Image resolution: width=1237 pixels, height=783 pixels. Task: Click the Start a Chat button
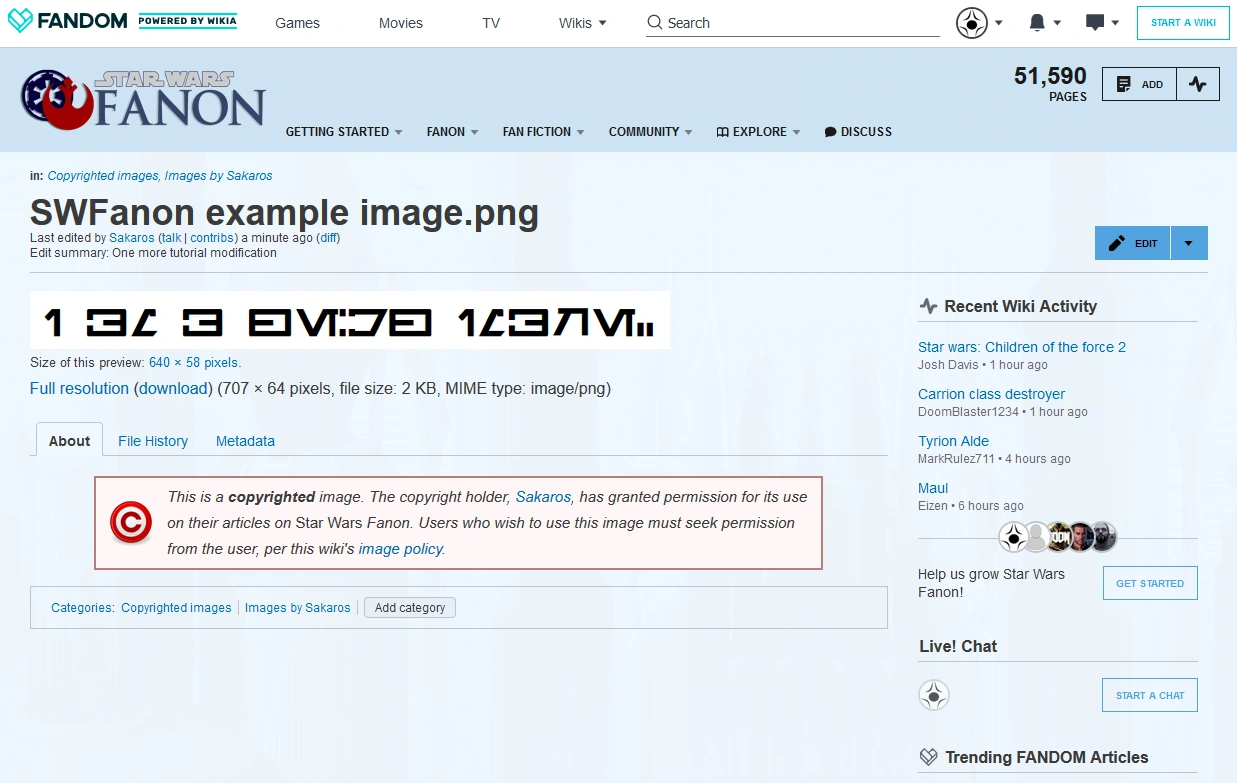pyautogui.click(x=1150, y=695)
